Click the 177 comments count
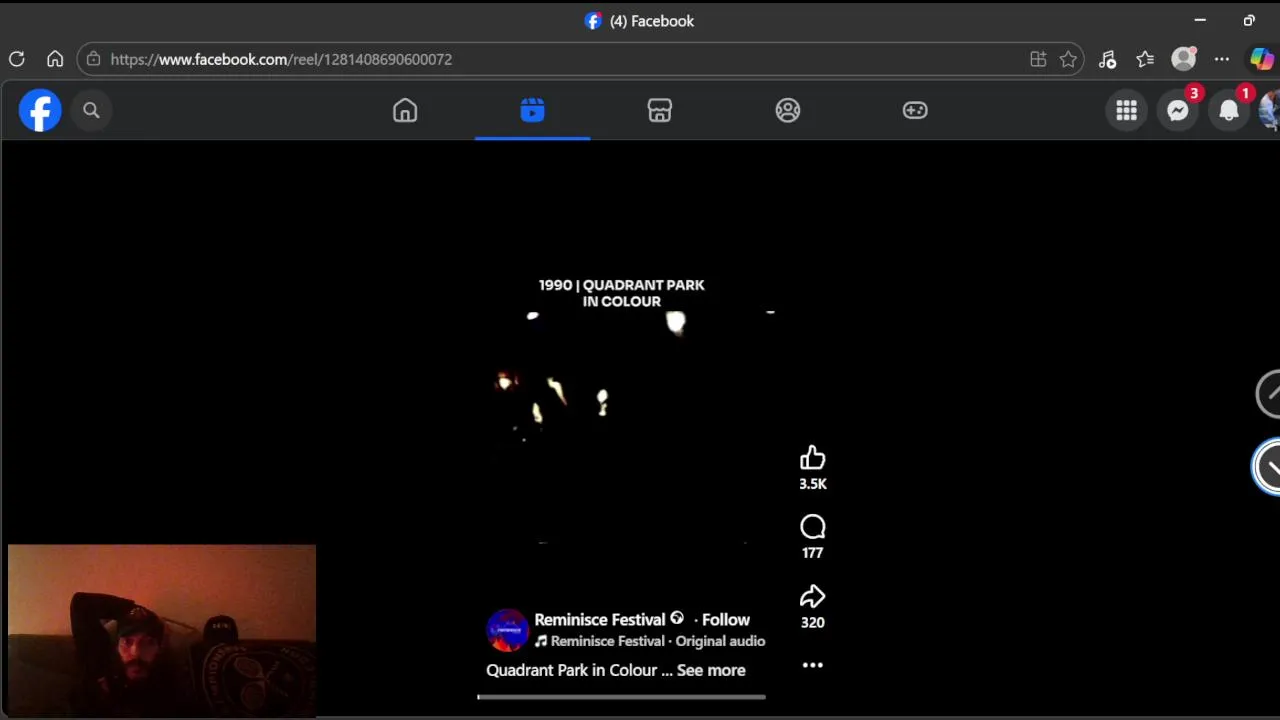The height and width of the screenshot is (720, 1280). pyautogui.click(x=812, y=553)
